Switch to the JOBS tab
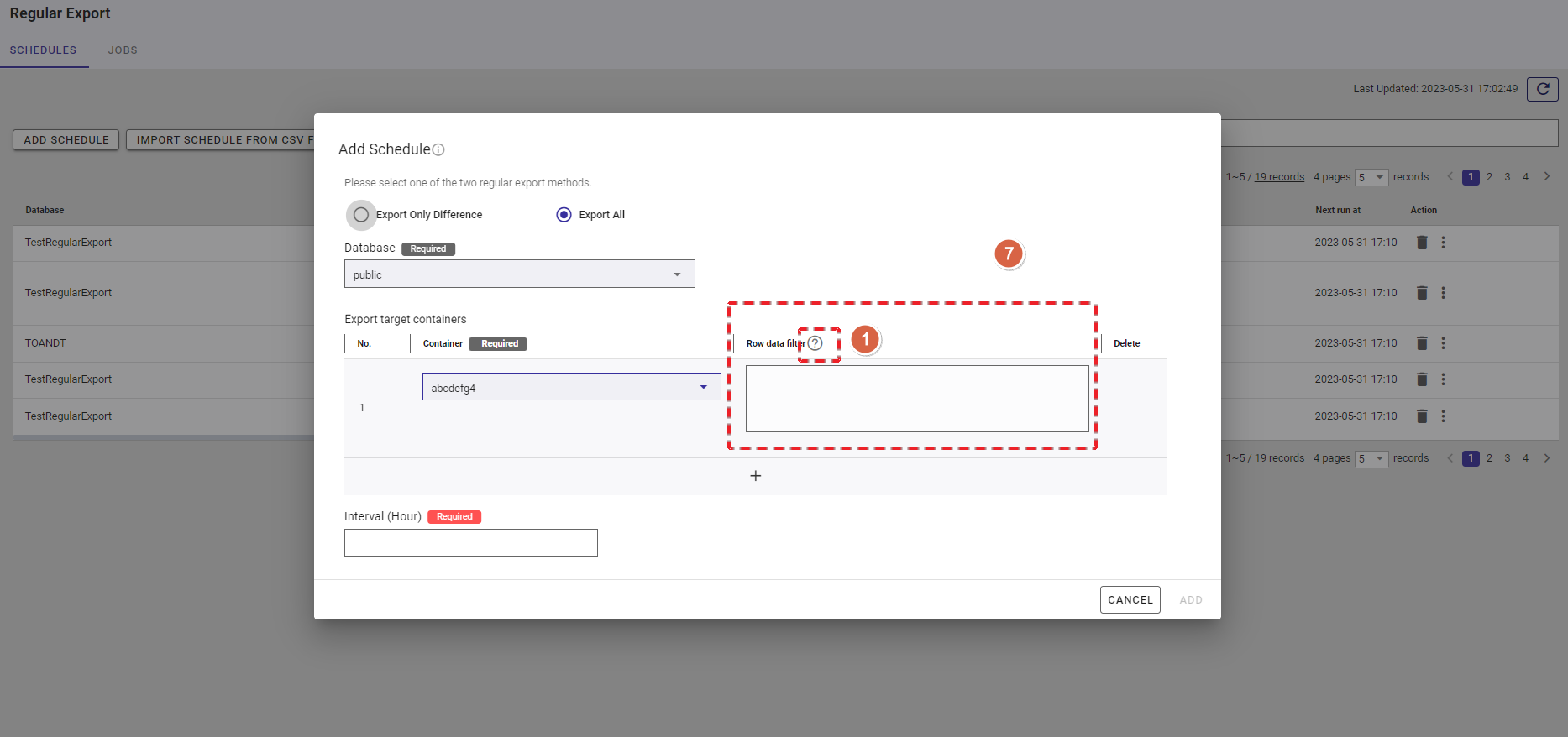The image size is (1568, 737). [x=123, y=50]
